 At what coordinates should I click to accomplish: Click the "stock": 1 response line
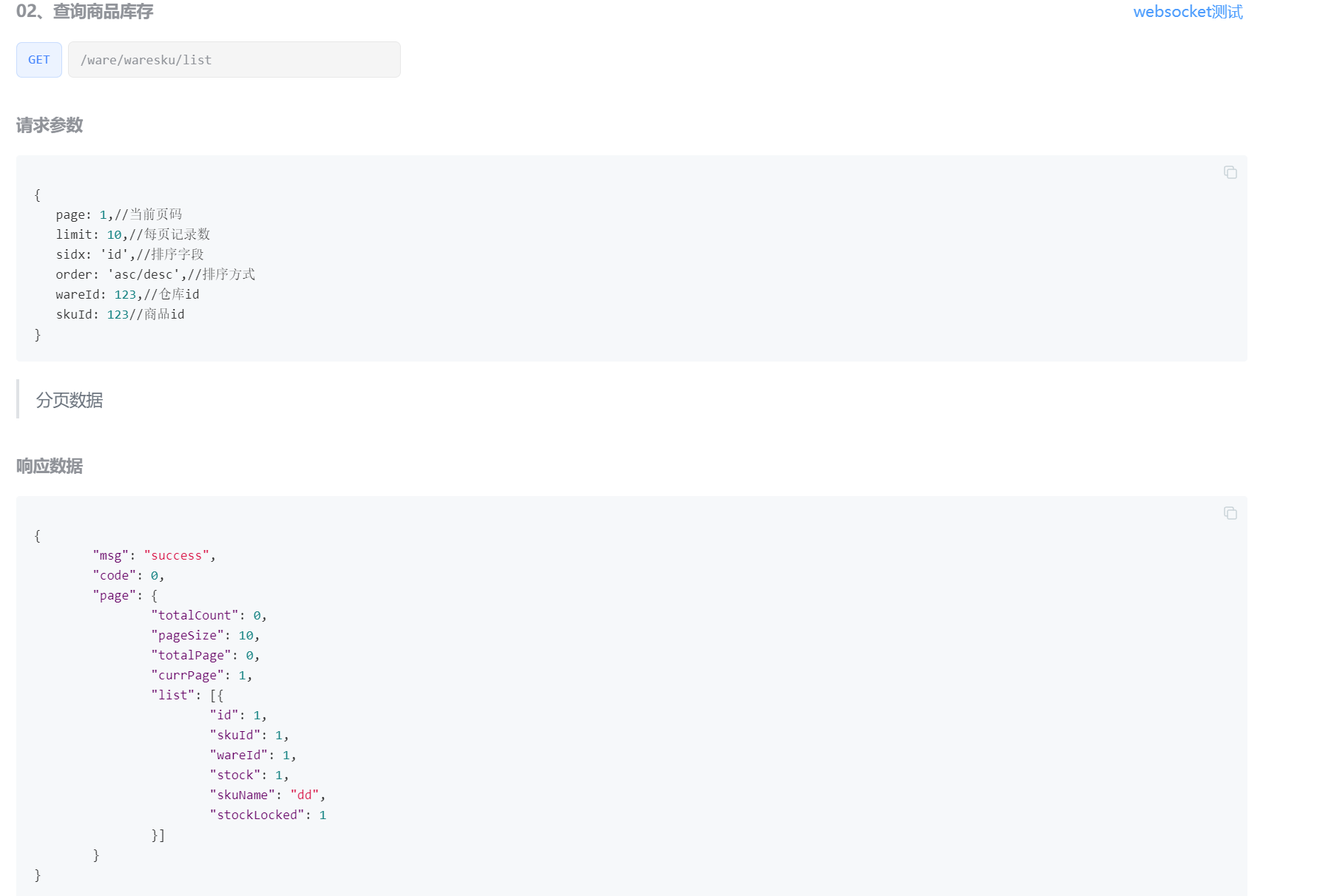(249, 775)
